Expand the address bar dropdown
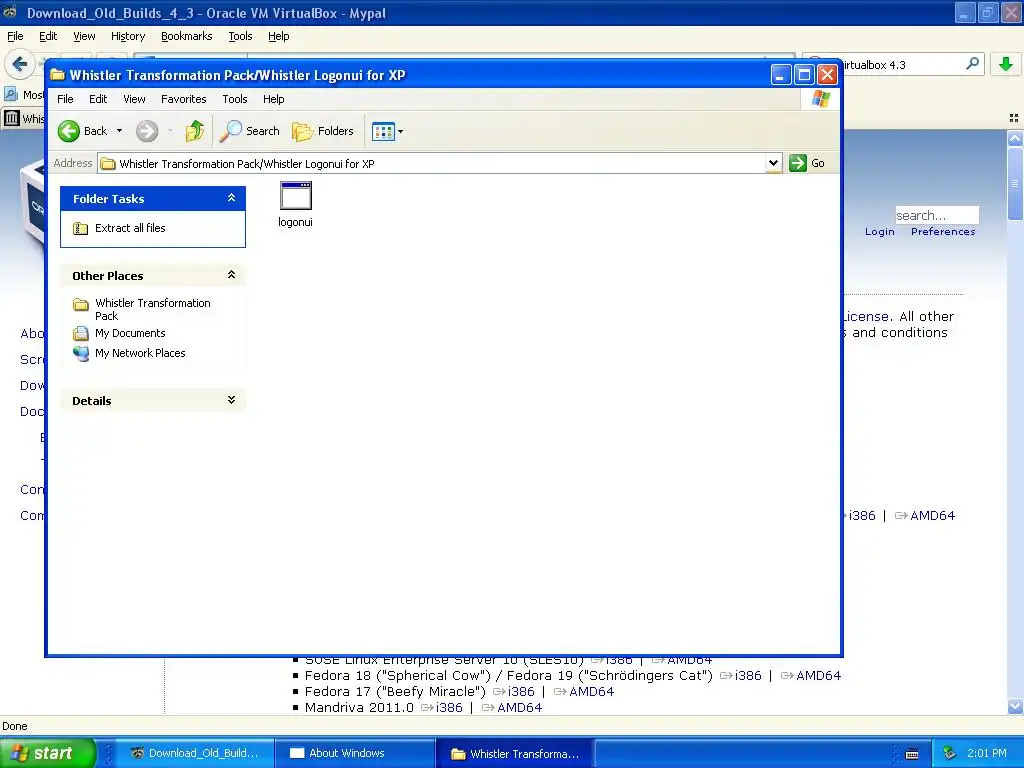1024x768 pixels. coord(773,163)
